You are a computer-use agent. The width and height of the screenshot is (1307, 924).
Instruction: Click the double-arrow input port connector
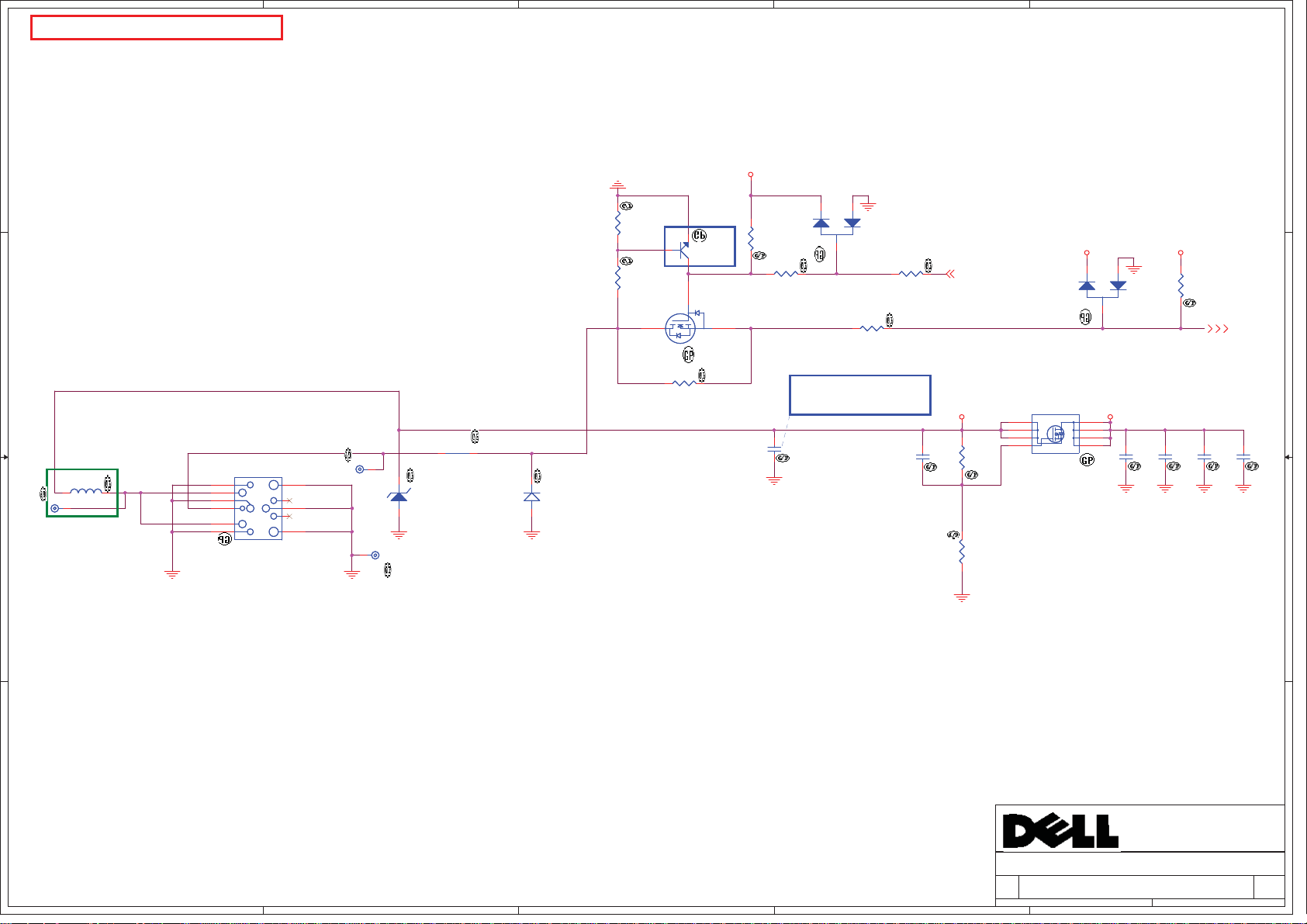tap(950, 274)
